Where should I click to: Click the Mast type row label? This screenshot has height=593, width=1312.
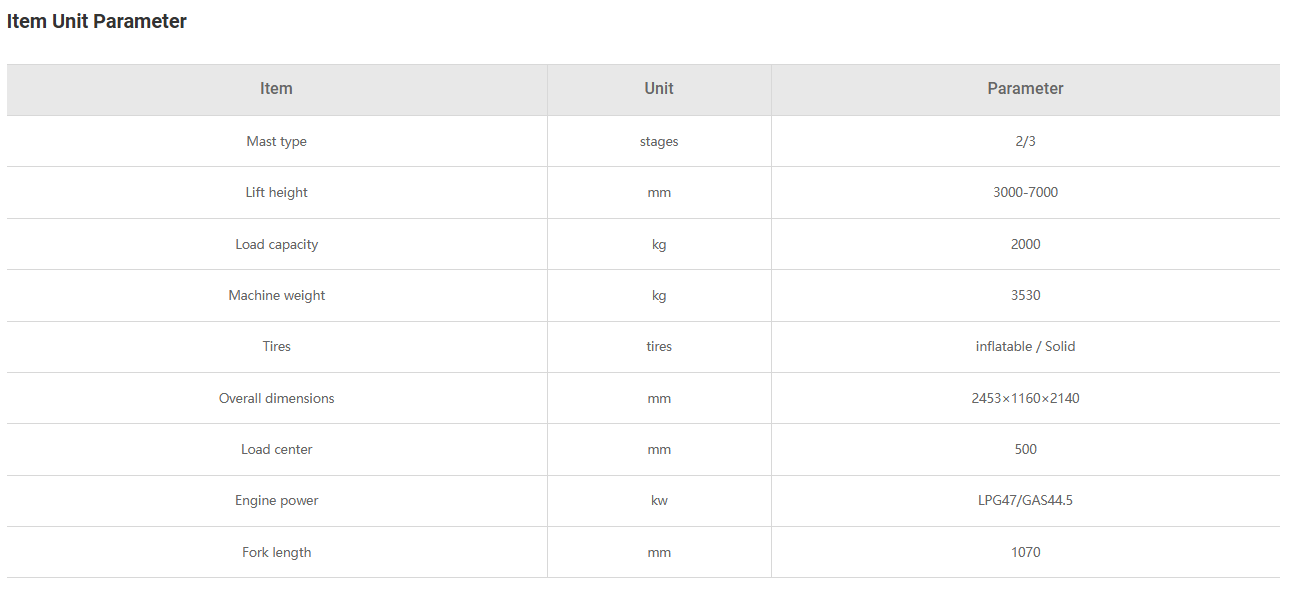(x=277, y=141)
